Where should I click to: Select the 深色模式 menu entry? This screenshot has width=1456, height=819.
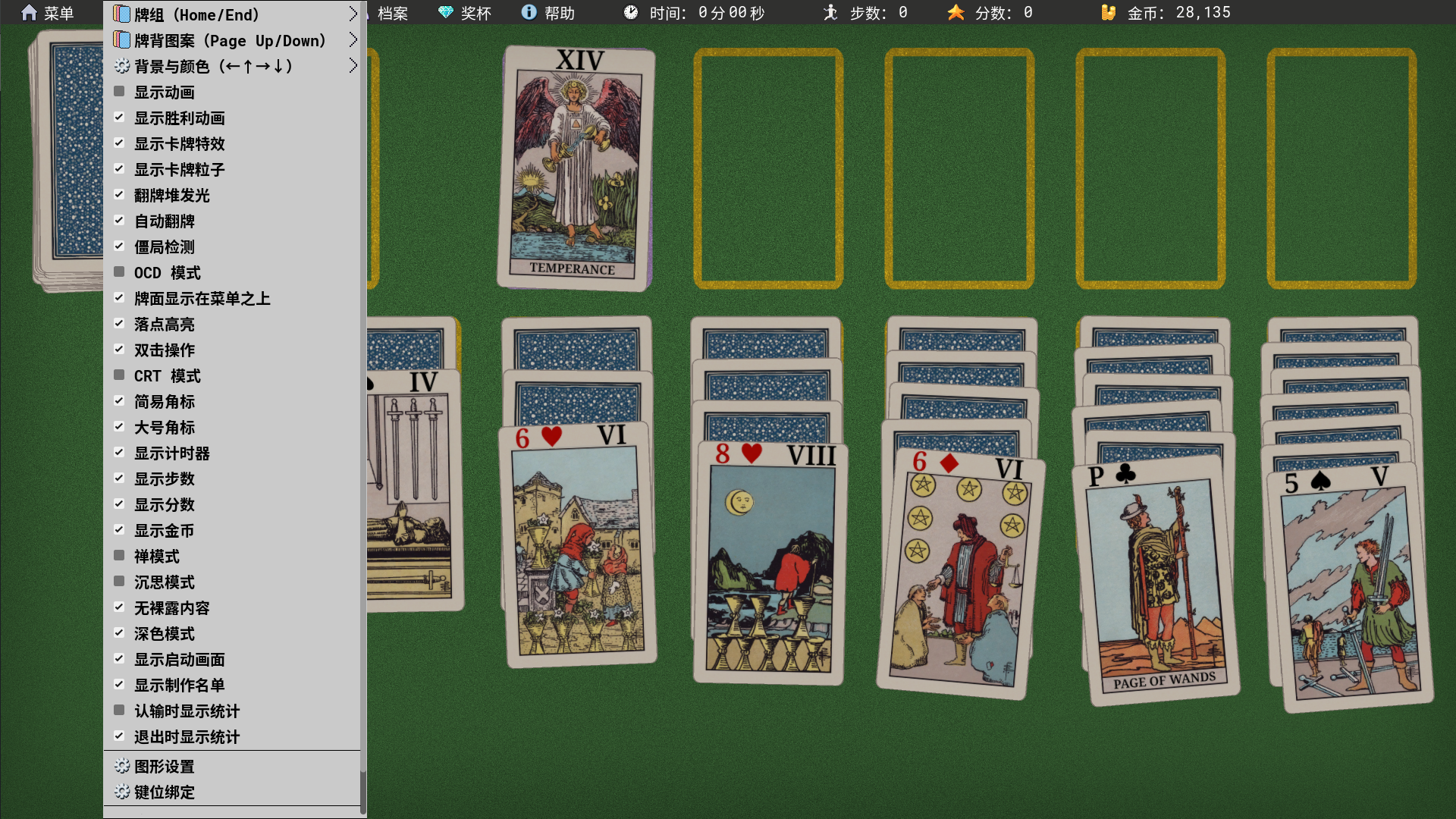165,633
